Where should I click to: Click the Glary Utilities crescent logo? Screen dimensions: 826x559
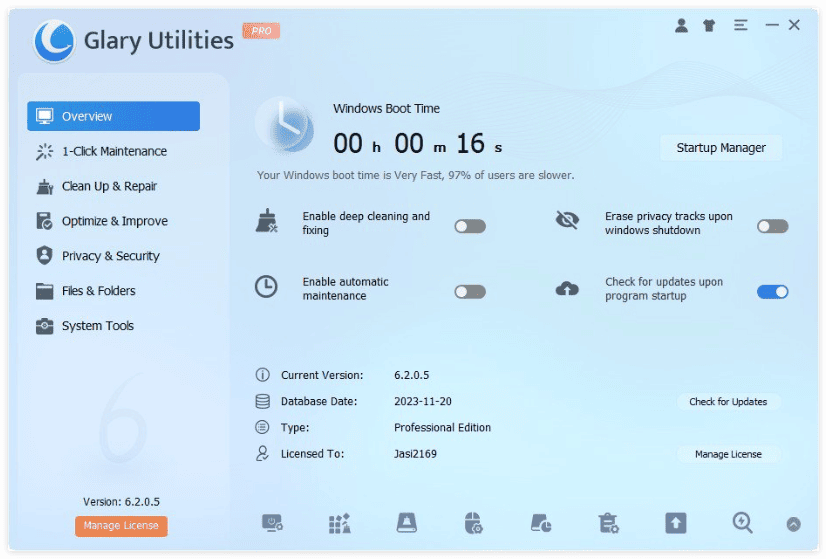(54, 41)
